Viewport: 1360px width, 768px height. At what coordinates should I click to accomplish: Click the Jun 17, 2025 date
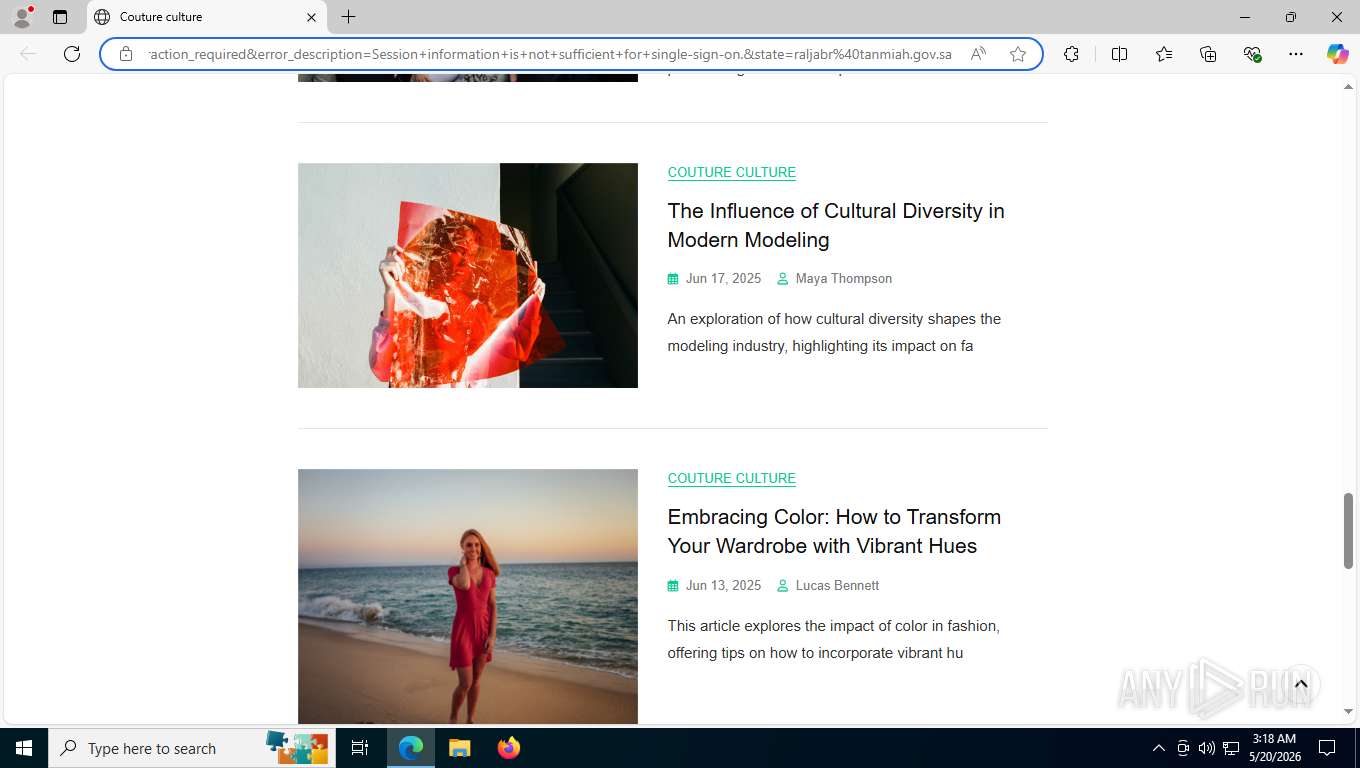(723, 279)
